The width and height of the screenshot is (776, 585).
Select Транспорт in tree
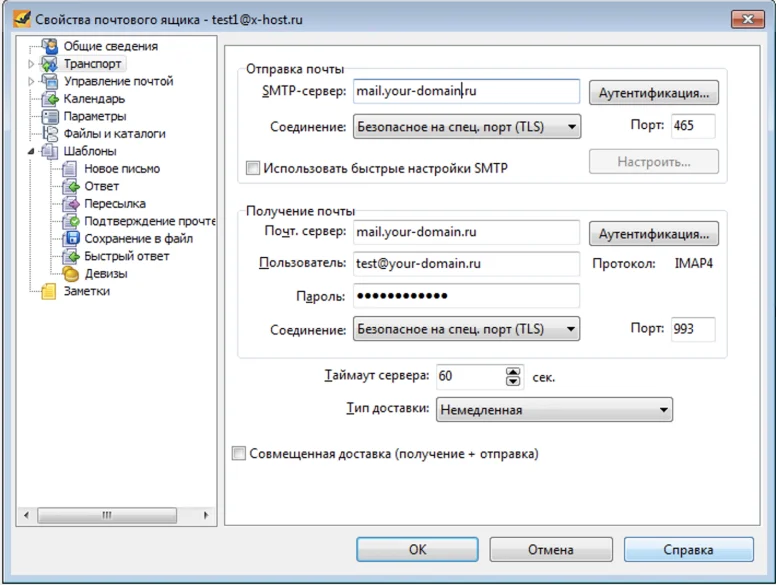pos(93,64)
